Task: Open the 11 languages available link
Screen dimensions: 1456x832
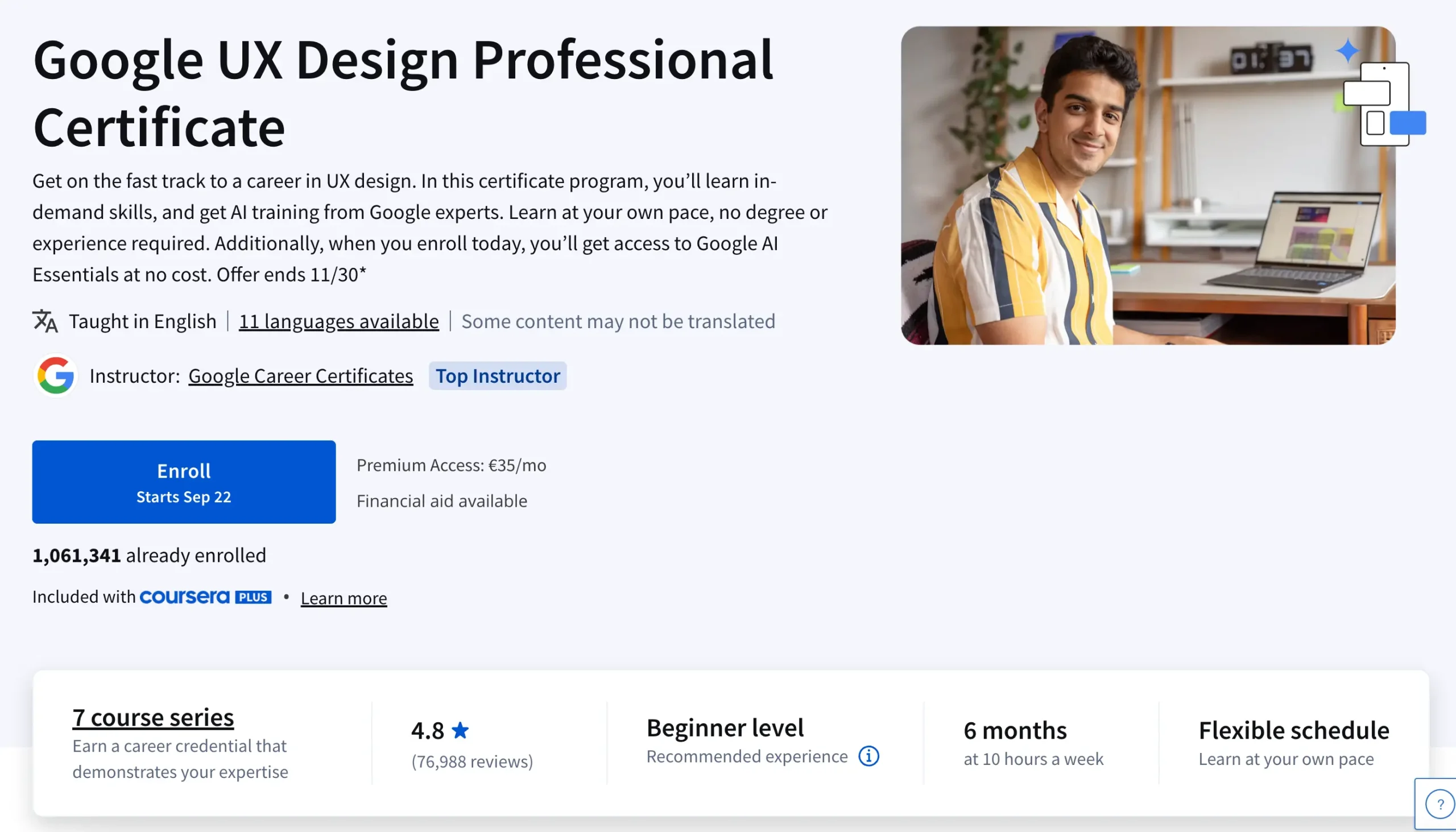Action: (339, 321)
